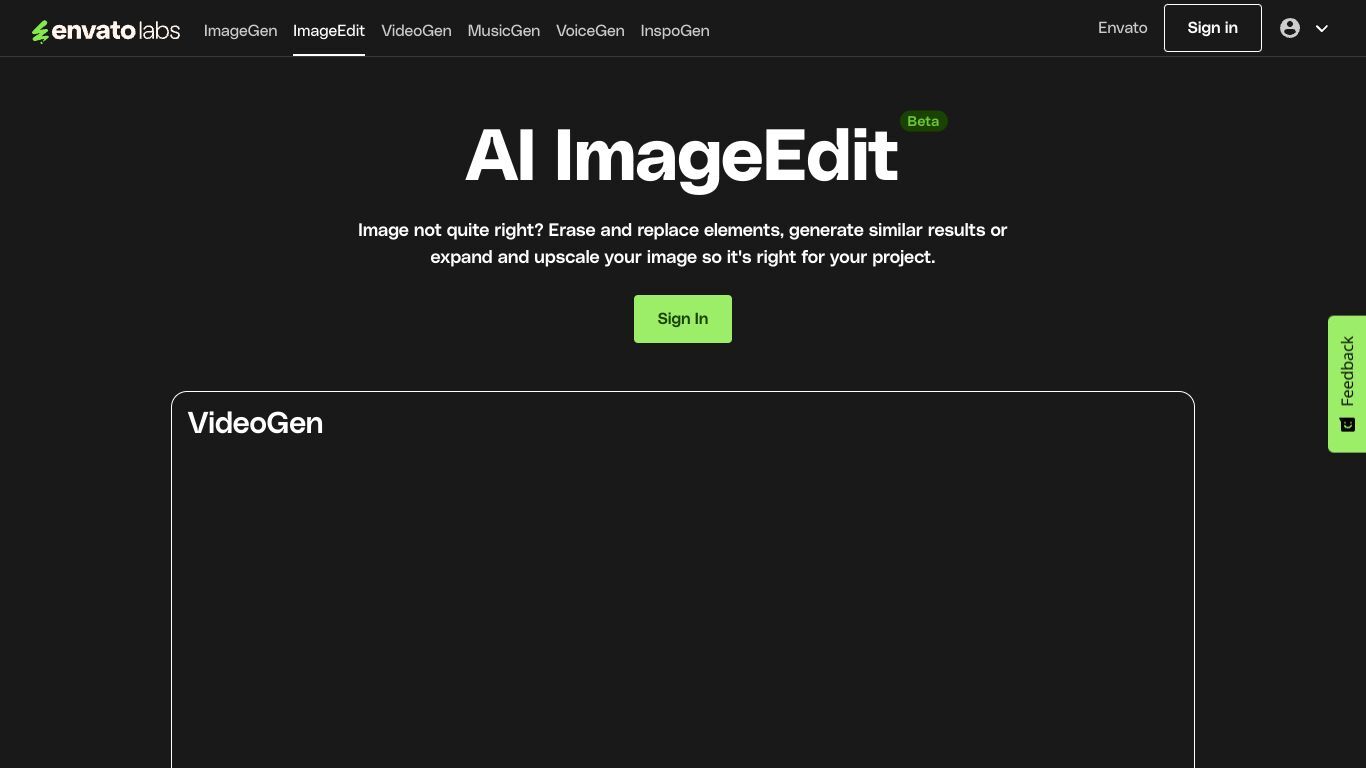Click the AI ImageEdit heading
The image size is (1366, 768).
[x=682, y=156]
